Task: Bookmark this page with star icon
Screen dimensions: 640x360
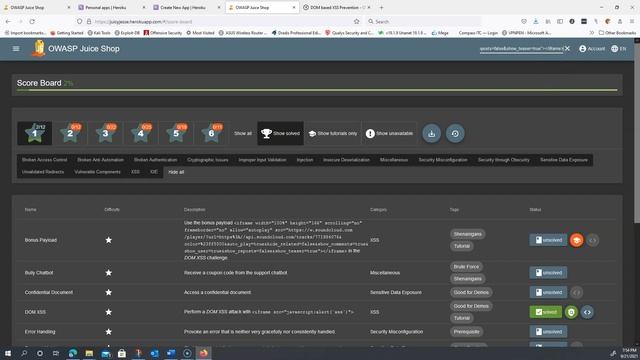Action: coord(356,21)
